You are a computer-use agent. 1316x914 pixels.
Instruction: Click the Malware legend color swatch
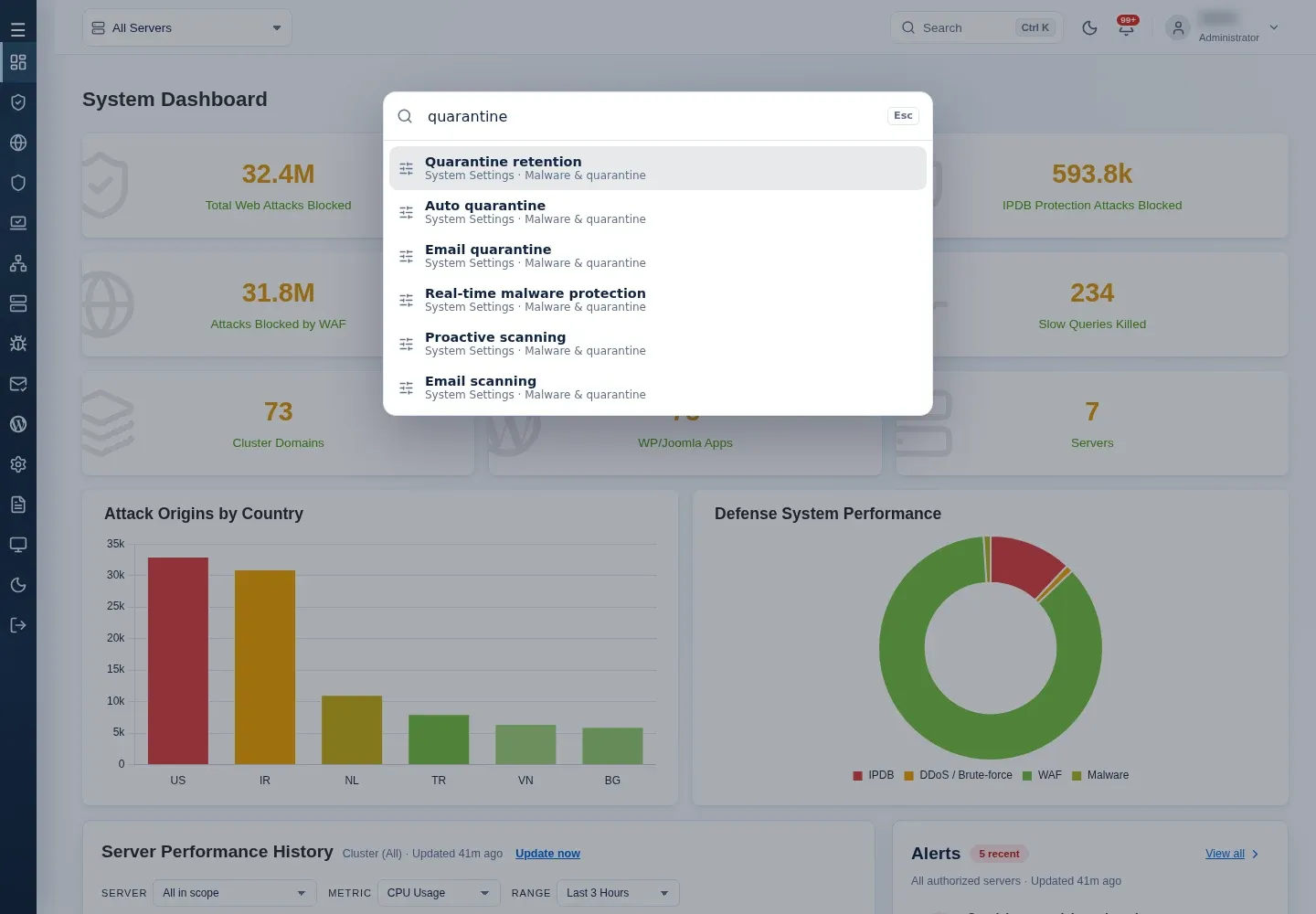pyautogui.click(x=1077, y=776)
